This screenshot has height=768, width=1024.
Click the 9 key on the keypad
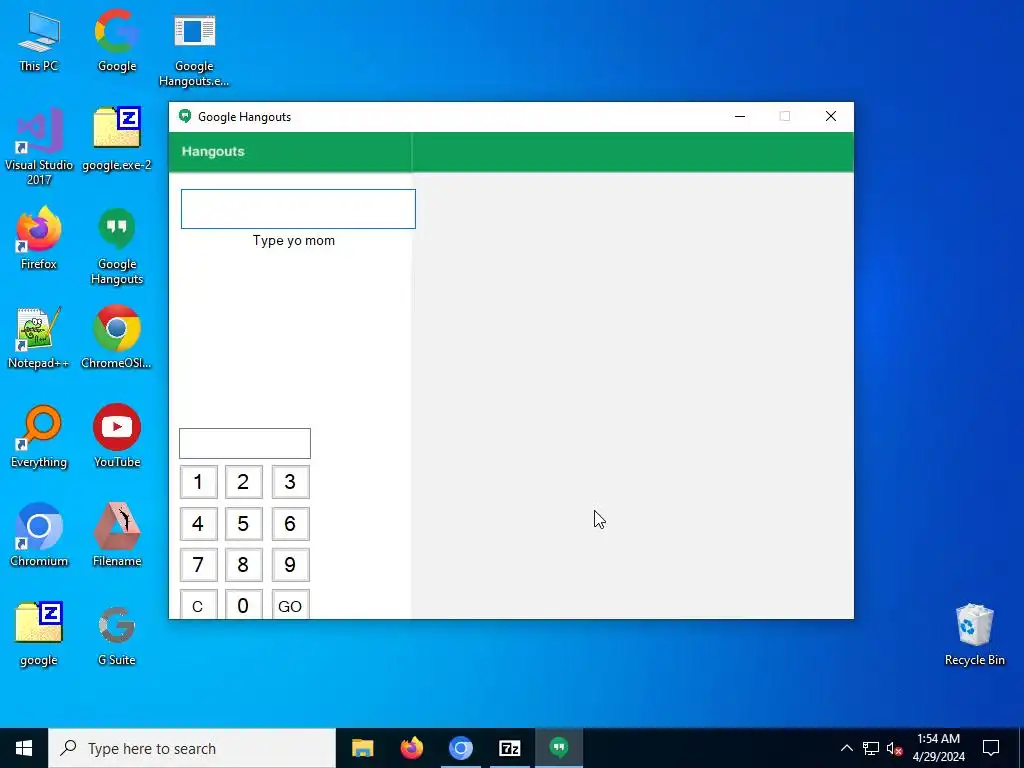291,565
